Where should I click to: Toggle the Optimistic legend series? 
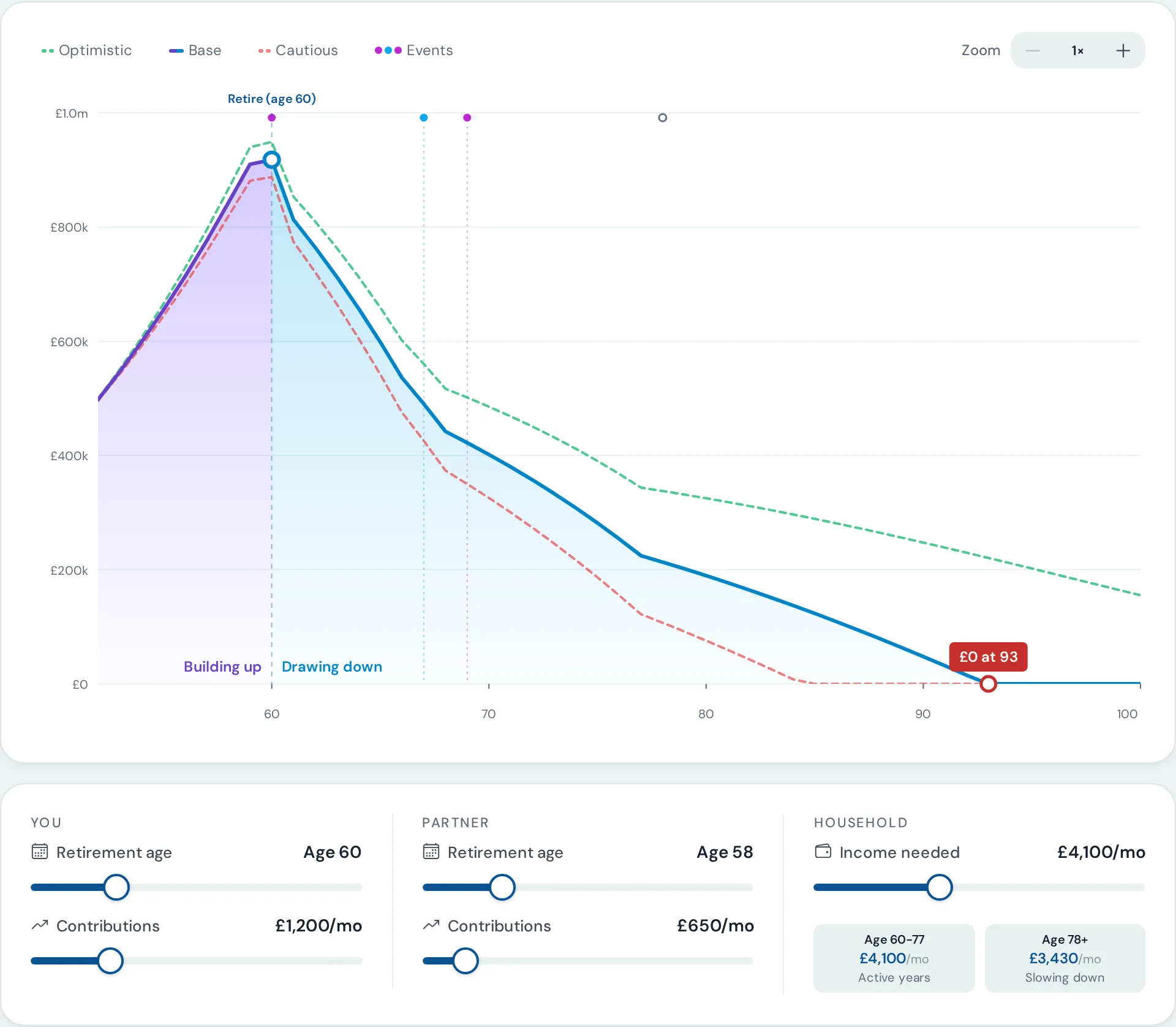pos(86,50)
